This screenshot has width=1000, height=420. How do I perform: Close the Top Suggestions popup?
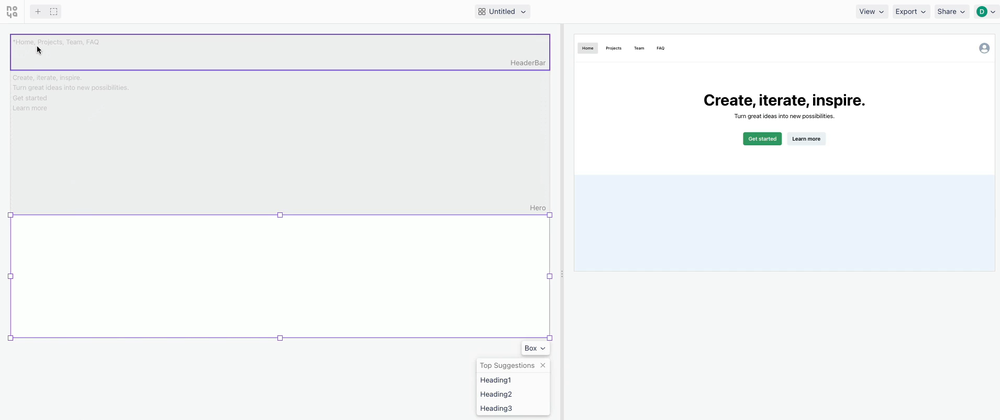543,366
